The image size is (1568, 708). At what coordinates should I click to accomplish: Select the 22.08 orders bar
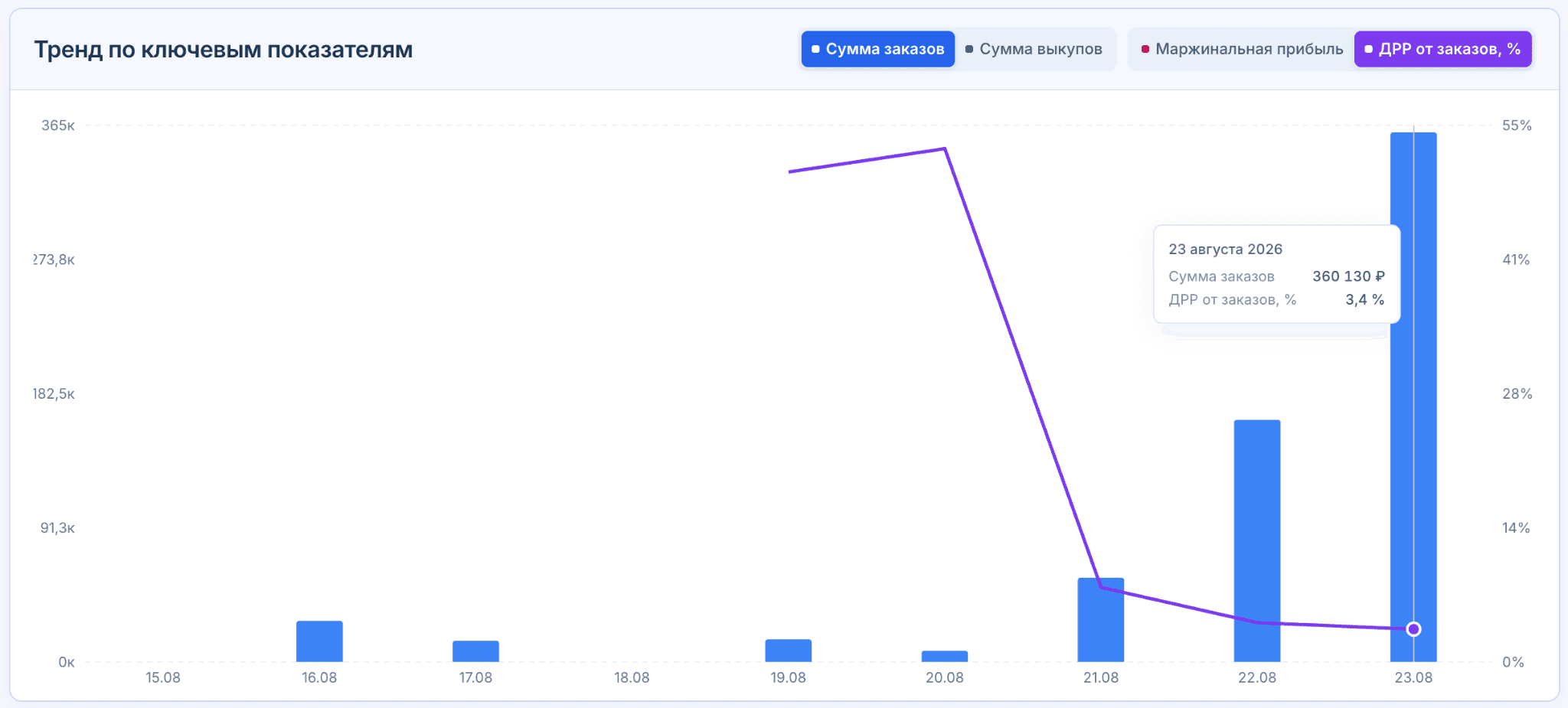[1257, 540]
